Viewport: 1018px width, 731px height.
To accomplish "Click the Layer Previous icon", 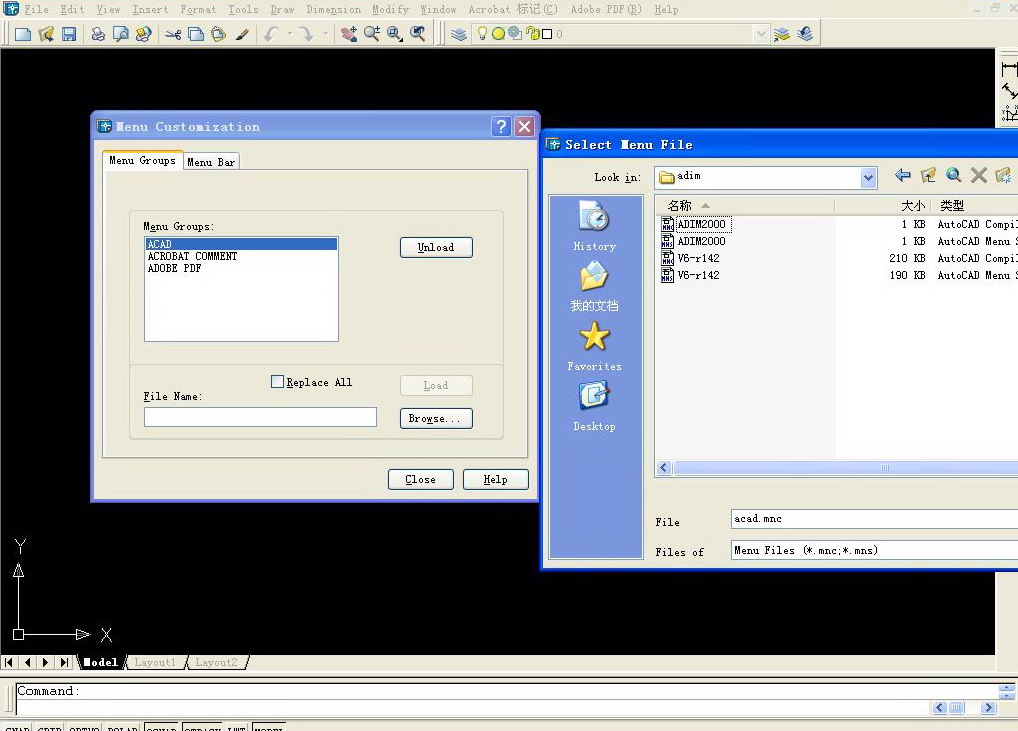I will point(805,34).
